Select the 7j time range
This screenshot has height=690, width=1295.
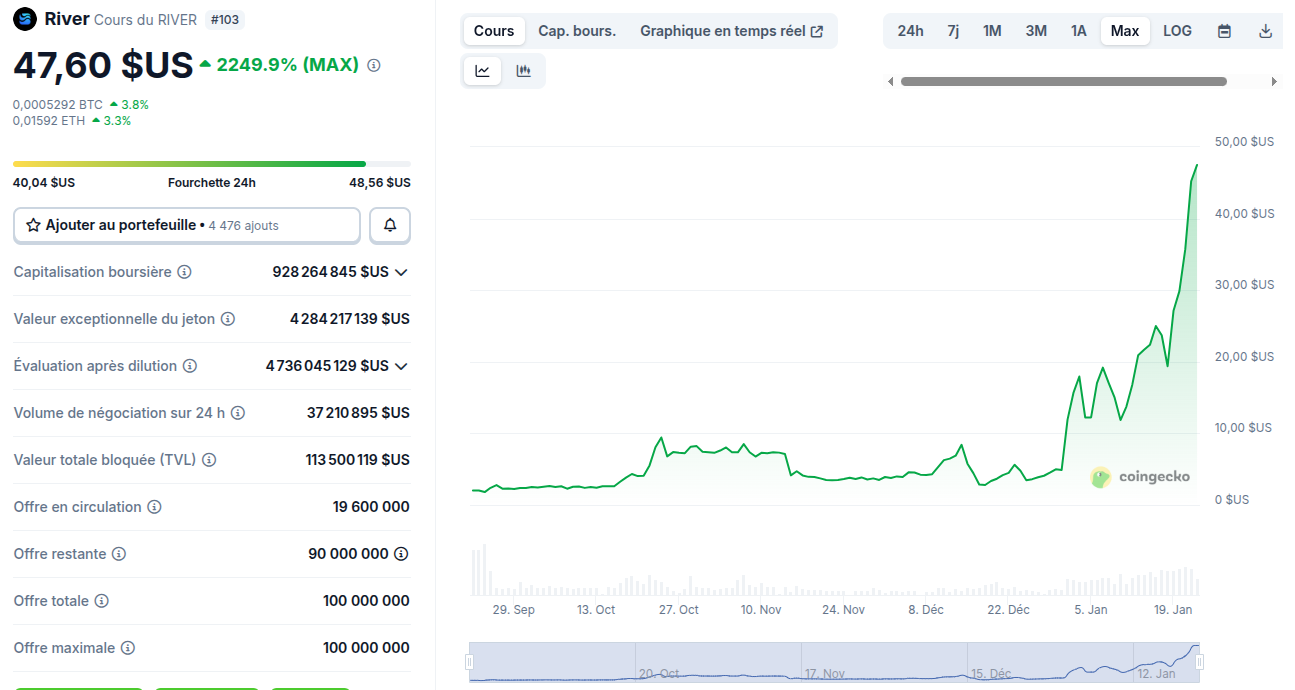click(x=953, y=31)
